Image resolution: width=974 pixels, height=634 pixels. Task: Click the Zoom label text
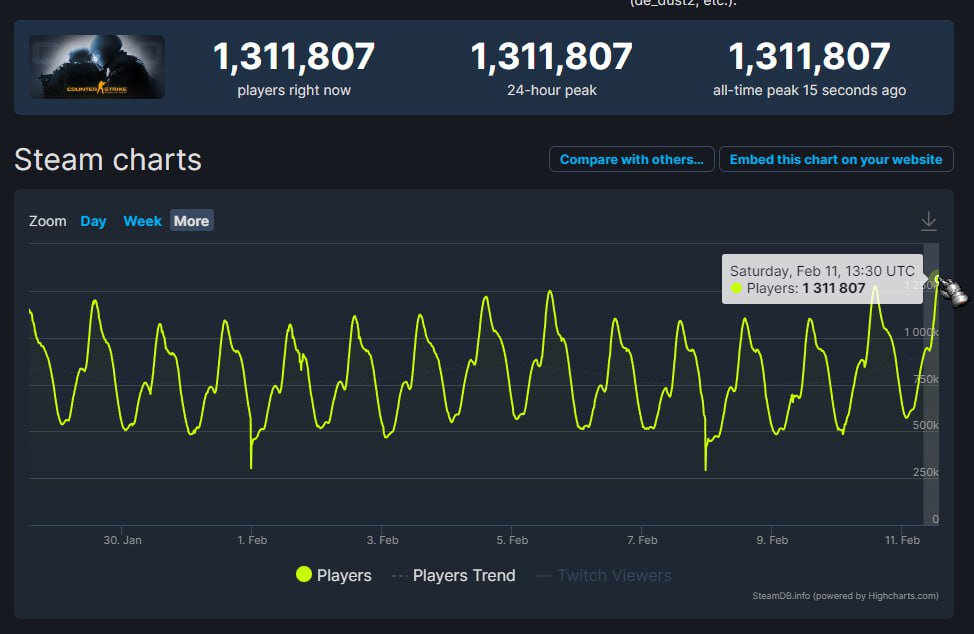pyautogui.click(x=48, y=221)
